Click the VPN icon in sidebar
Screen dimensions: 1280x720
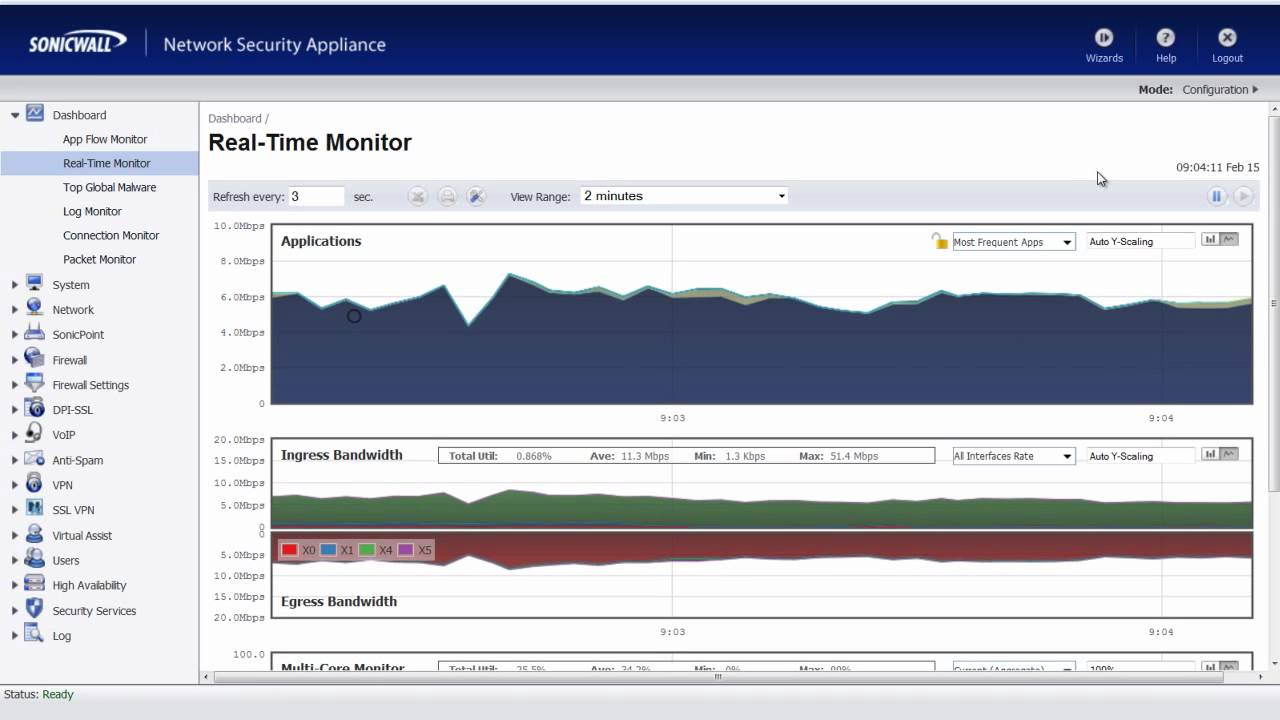pos(35,484)
